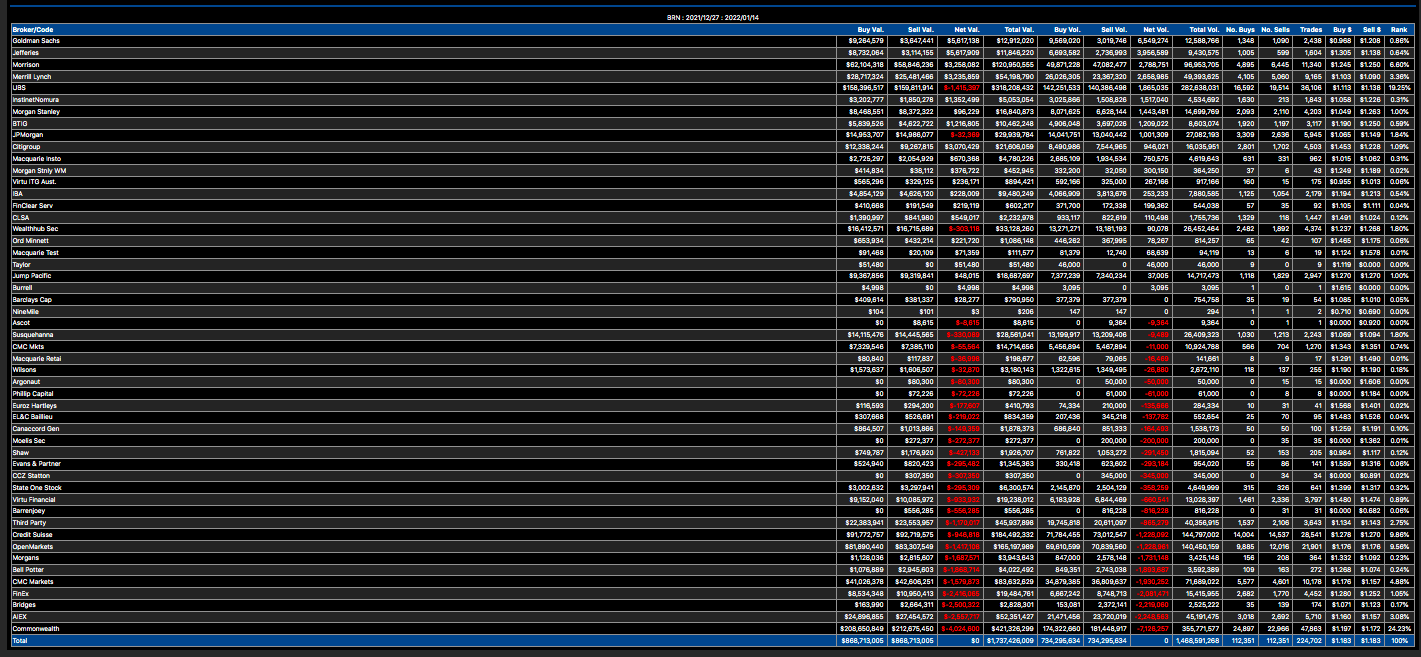Select the Taylor broker row
This screenshot has width=1421, height=657.
(710, 265)
